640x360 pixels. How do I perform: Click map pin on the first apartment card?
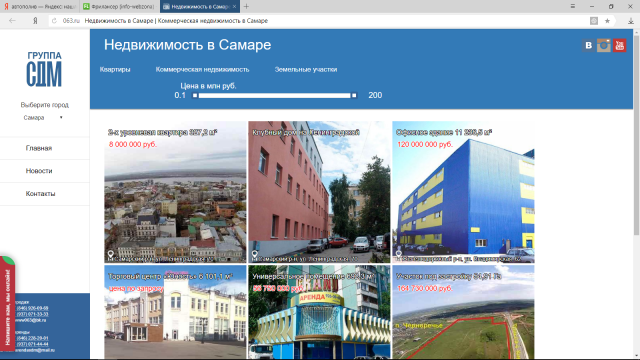click(111, 254)
